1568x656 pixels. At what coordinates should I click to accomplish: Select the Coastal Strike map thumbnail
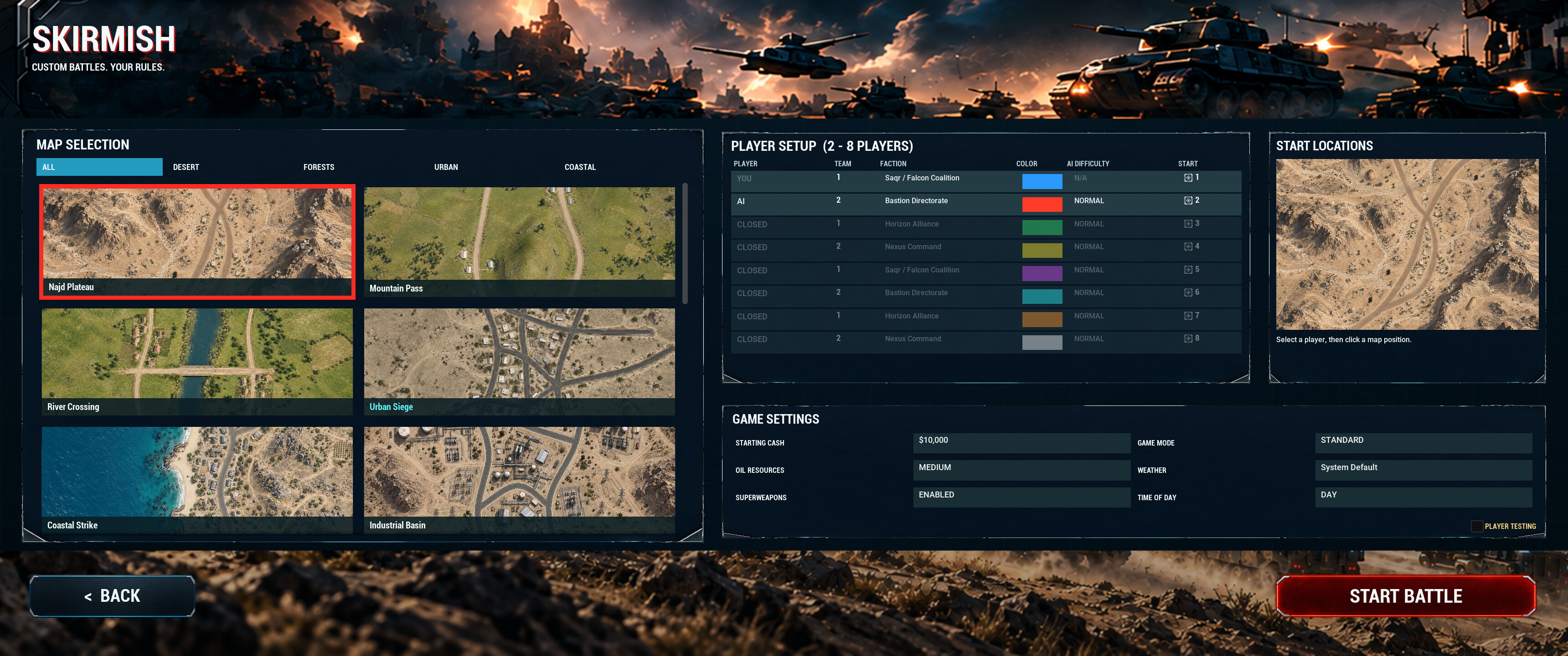[197, 480]
